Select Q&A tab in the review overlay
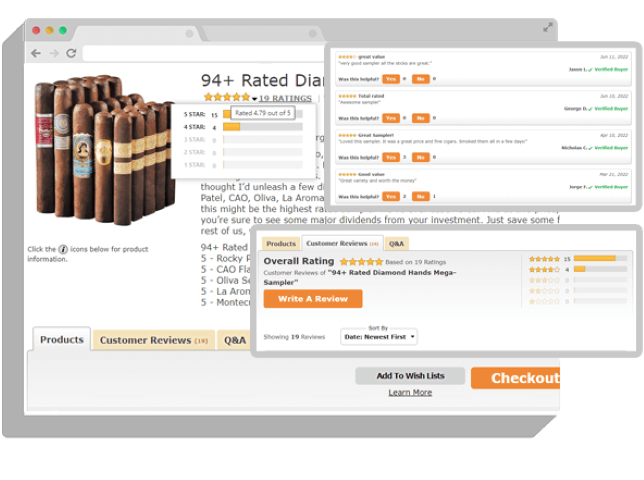The height and width of the screenshot is (480, 644). pyautogui.click(x=396, y=243)
